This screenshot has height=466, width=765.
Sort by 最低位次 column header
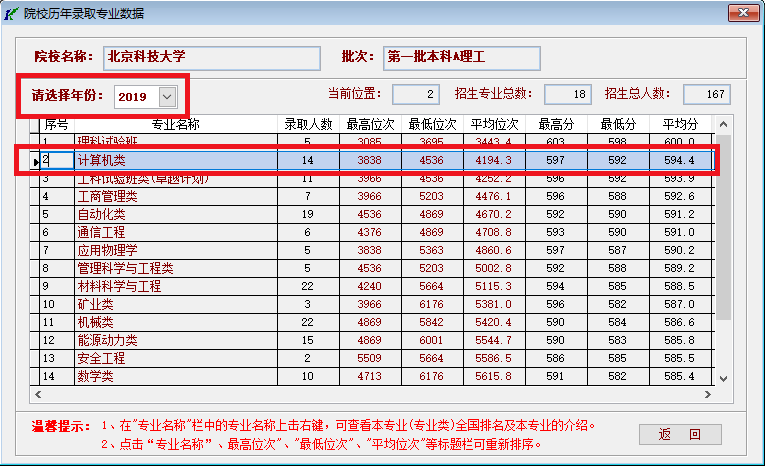[432, 125]
